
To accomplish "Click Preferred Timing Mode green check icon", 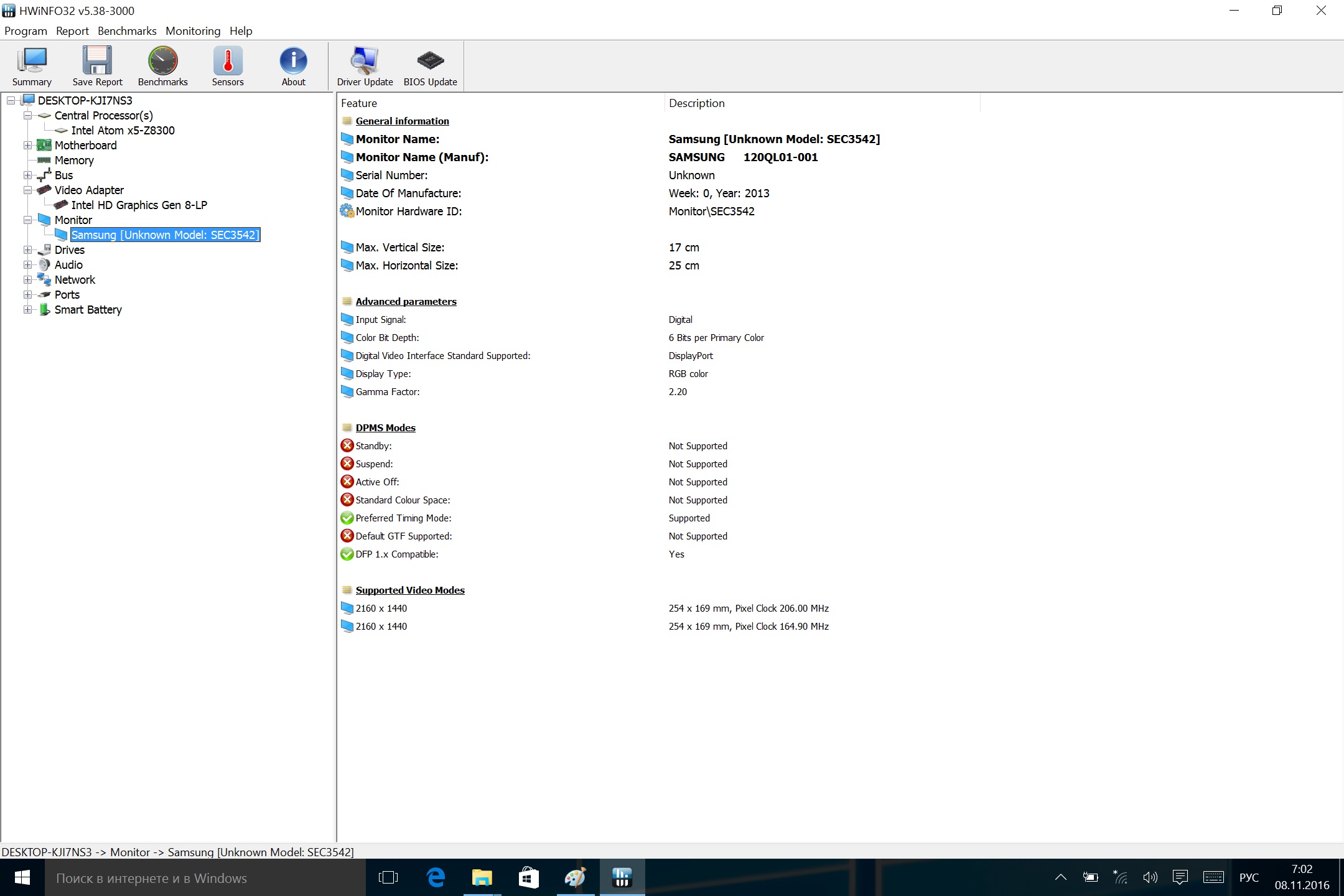I will [x=347, y=518].
